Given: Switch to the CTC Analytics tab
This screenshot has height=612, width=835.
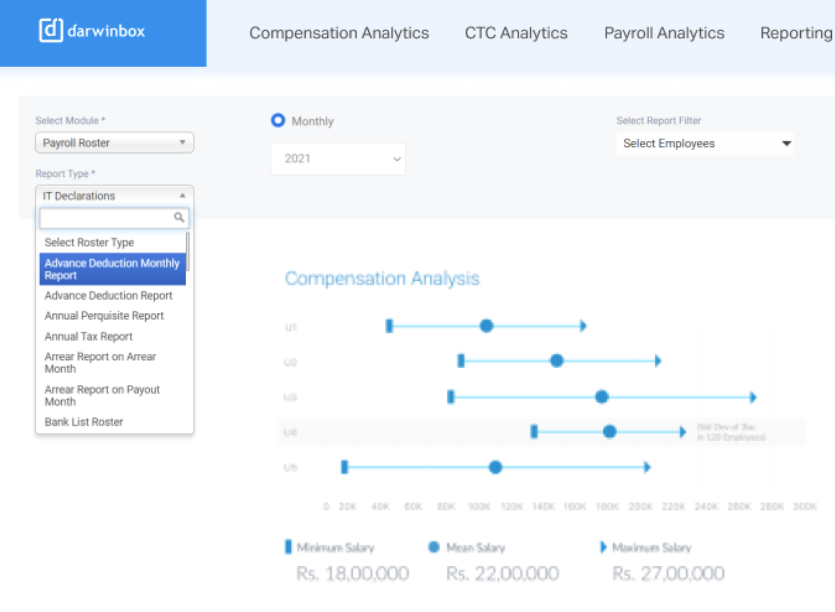Looking at the screenshot, I should coord(515,33).
